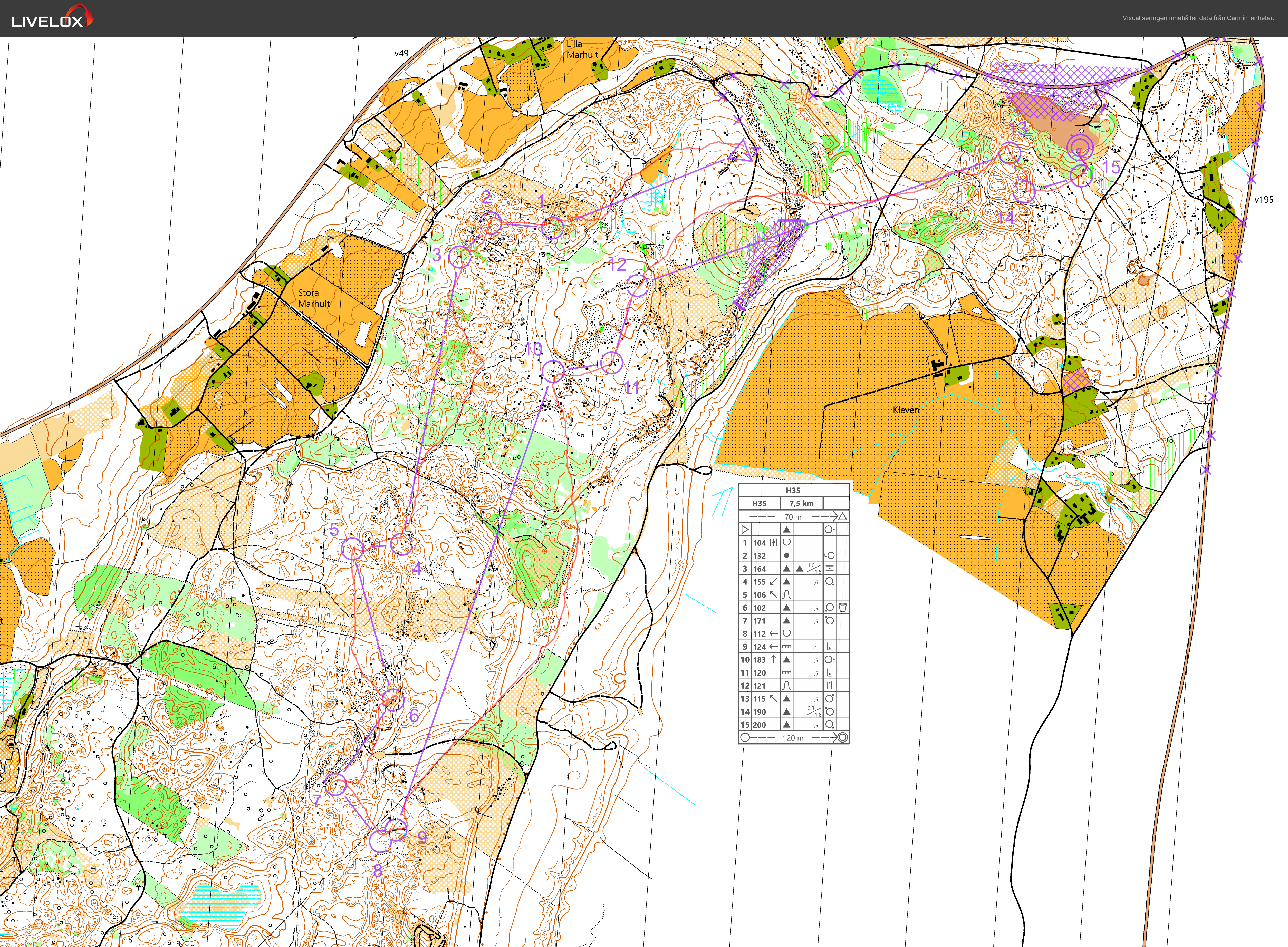The height and width of the screenshot is (947, 1288).
Task: Select control circle 1 on the map
Action: 553,228
